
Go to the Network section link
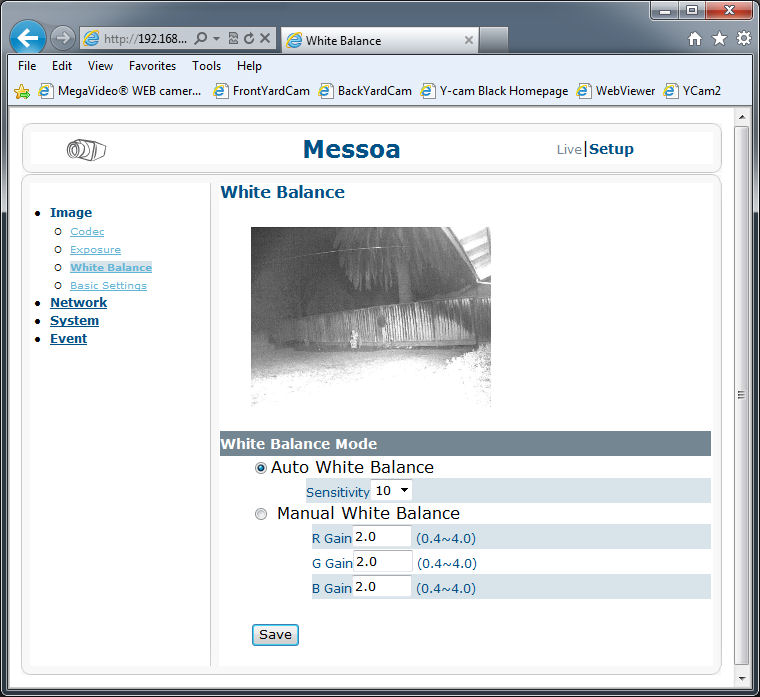click(x=78, y=303)
